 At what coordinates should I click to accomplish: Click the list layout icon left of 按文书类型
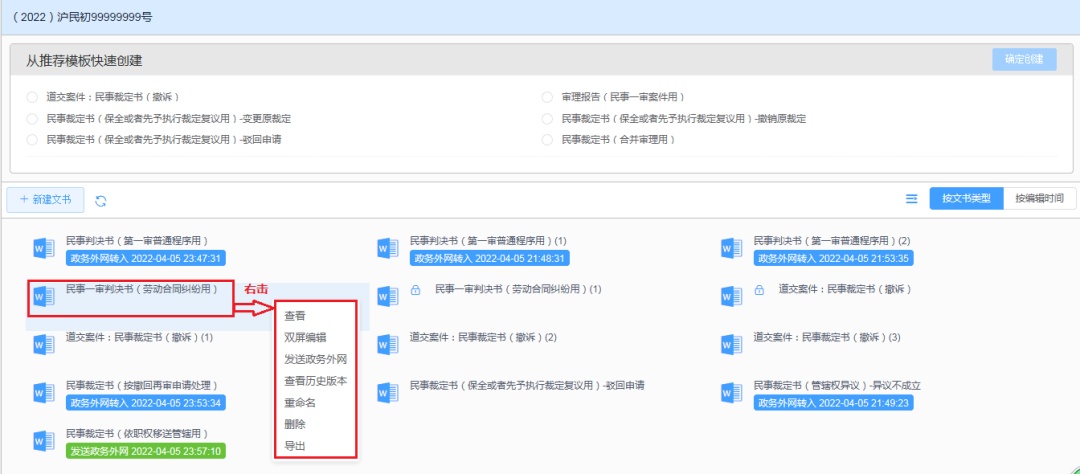911,199
